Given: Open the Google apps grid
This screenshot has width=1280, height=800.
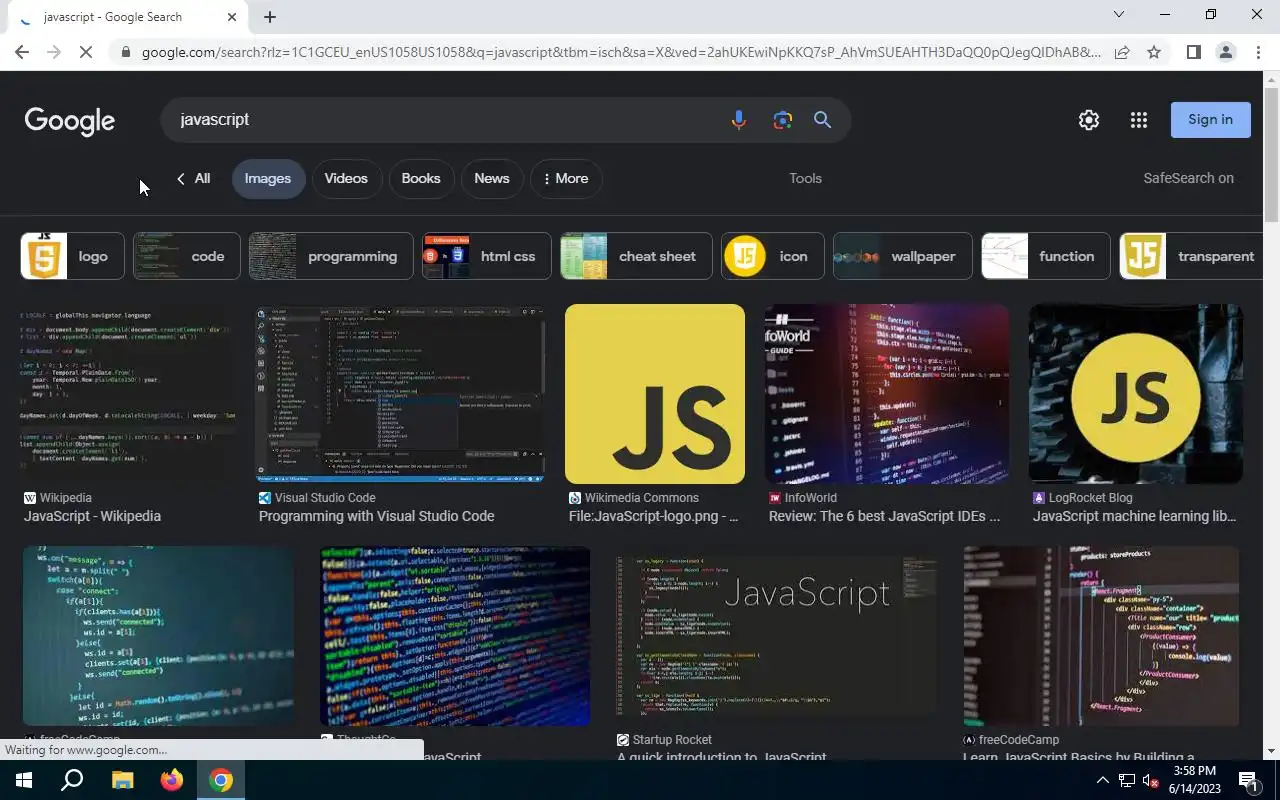Looking at the screenshot, I should point(1139,120).
